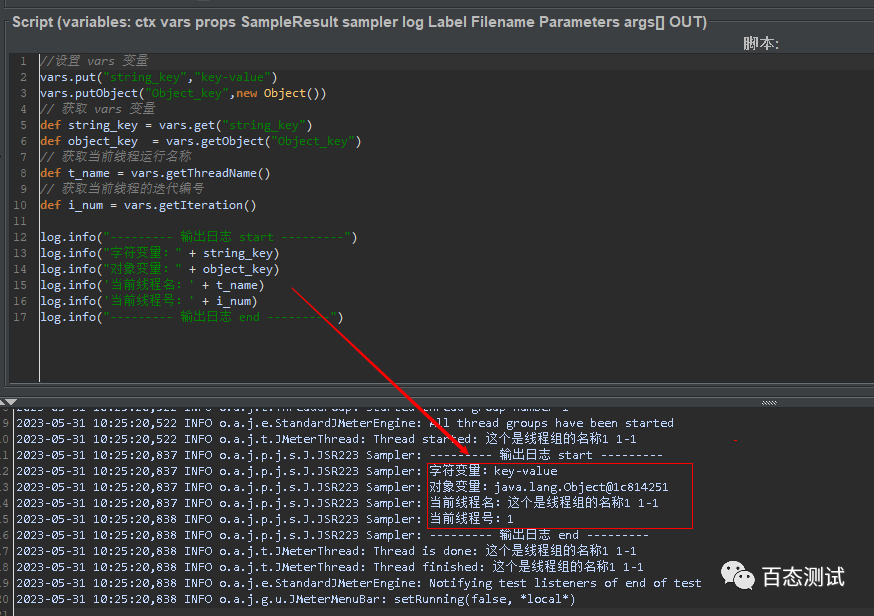
Task: Click the log.info '输出日志 end' code line
Action: point(192,317)
